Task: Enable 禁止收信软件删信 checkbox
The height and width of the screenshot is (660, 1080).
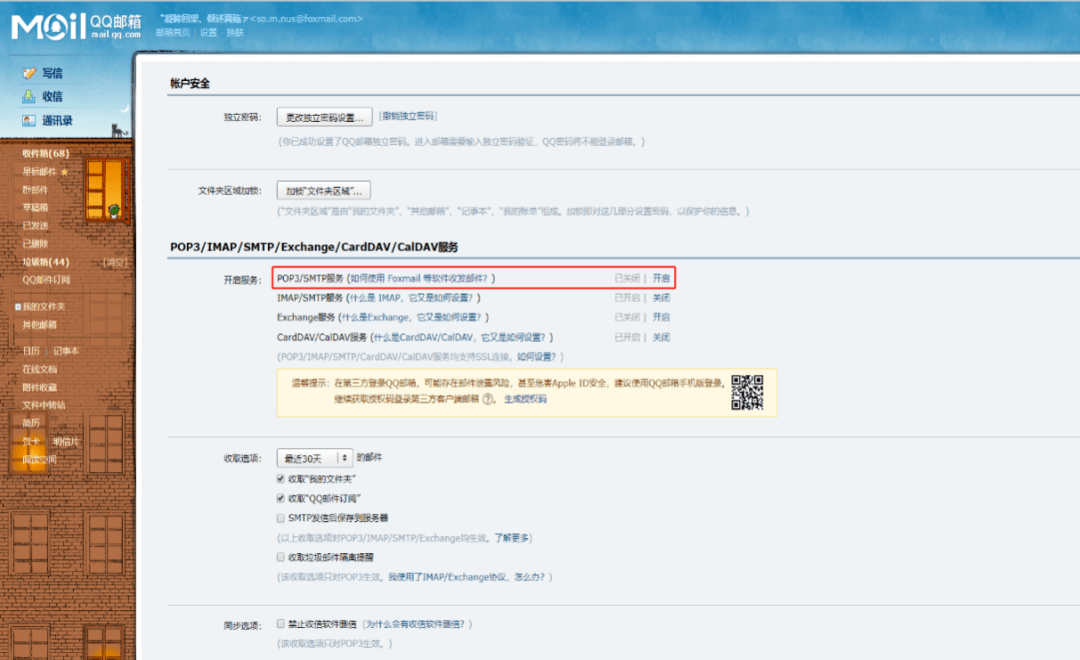Action: click(x=281, y=623)
